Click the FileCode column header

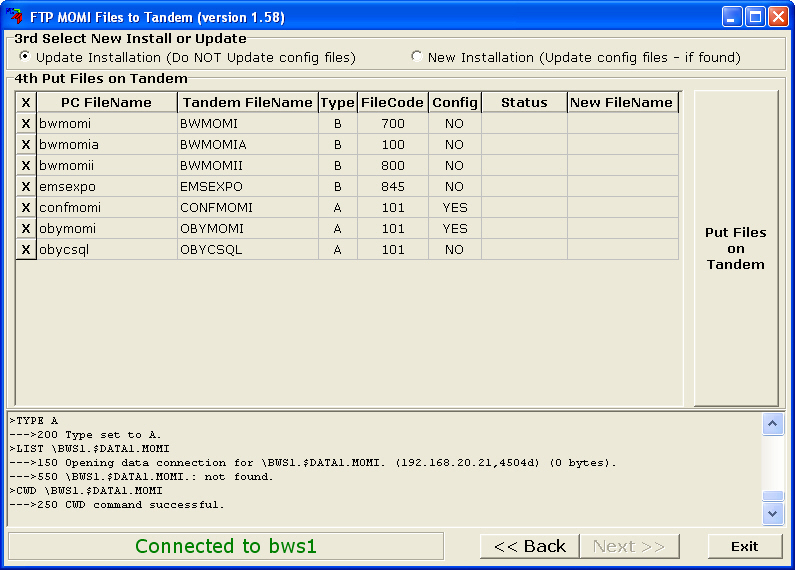(392, 102)
